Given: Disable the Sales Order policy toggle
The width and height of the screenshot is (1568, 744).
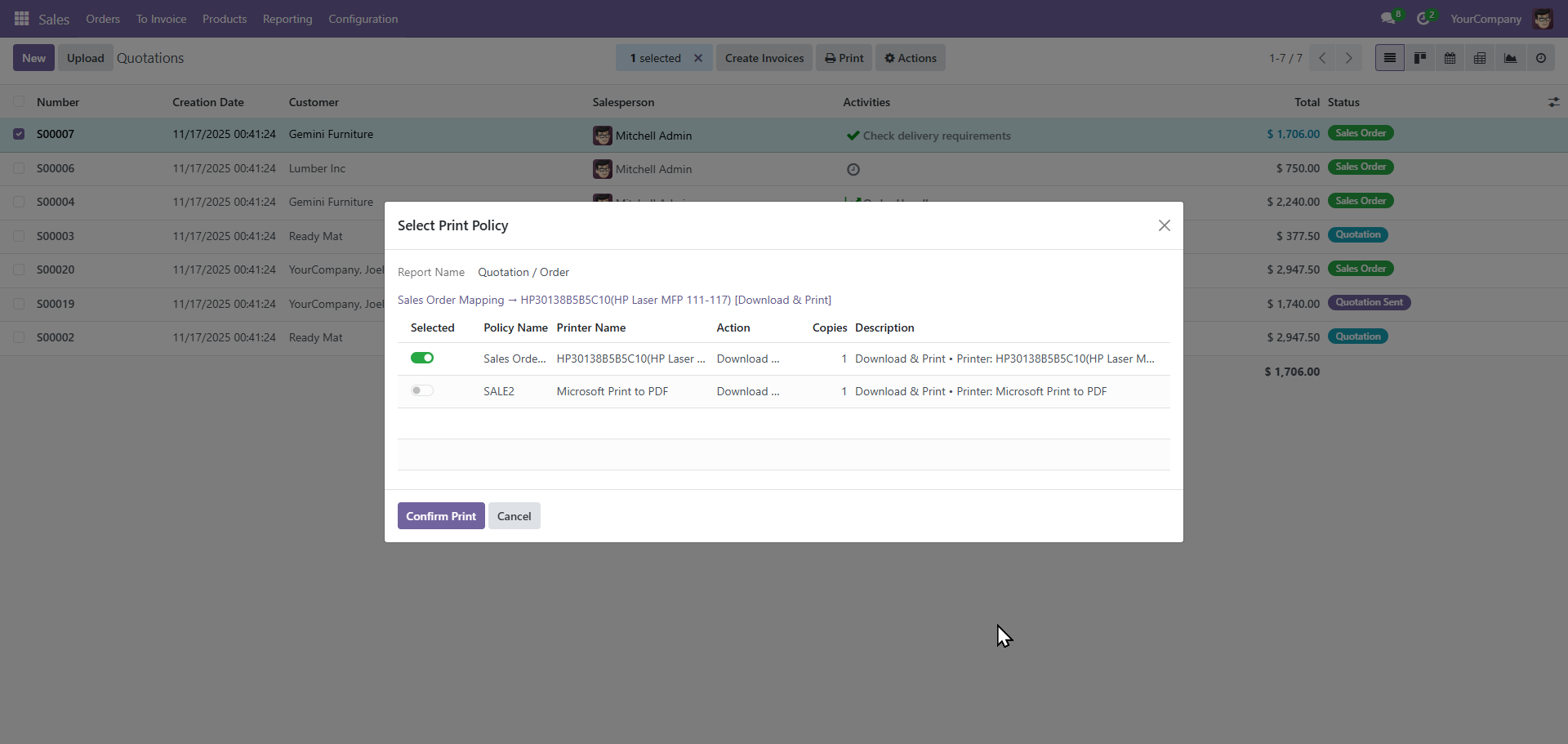Looking at the screenshot, I should tap(422, 359).
